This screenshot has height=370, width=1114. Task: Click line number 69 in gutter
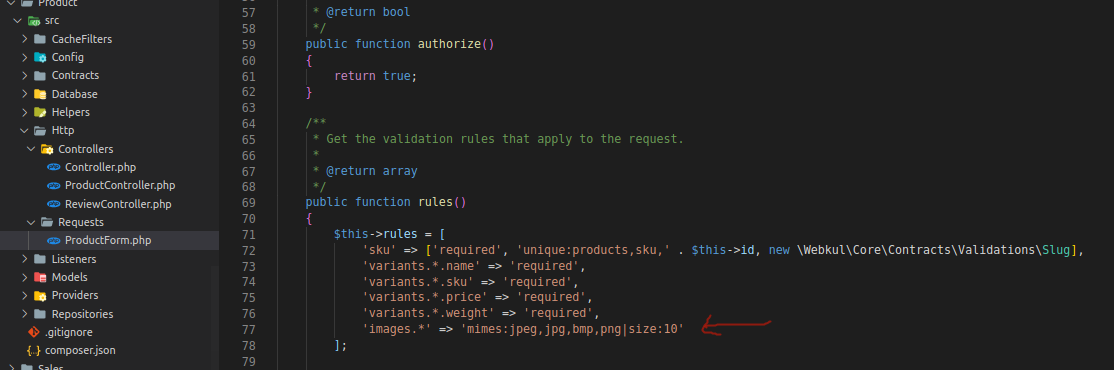(x=249, y=202)
